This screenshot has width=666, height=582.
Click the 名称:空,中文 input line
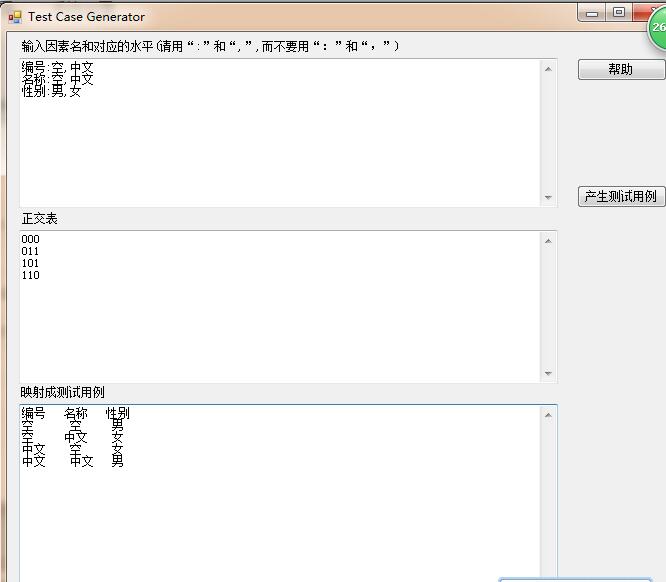[58, 79]
